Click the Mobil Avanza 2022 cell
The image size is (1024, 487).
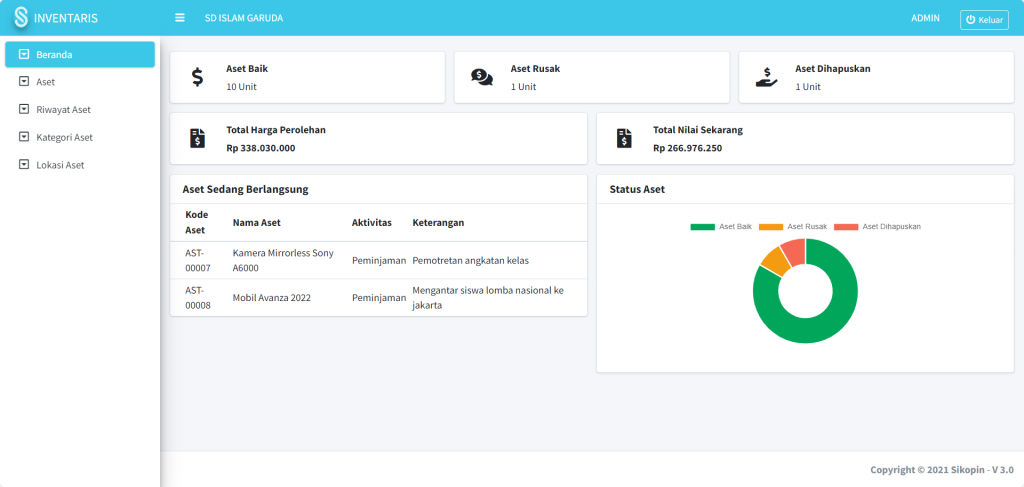pos(272,298)
